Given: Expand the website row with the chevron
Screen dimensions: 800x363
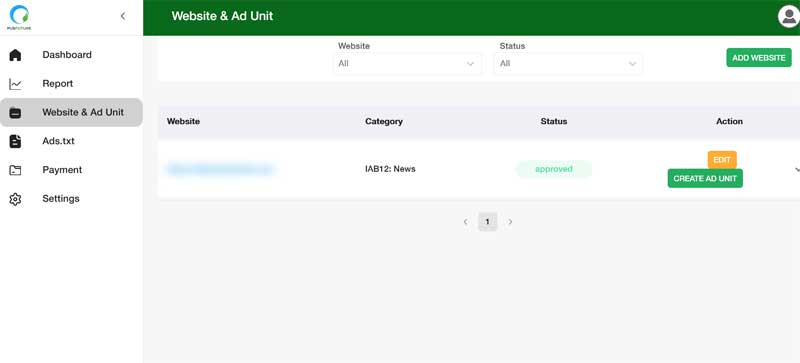Looking at the screenshot, I should tap(797, 170).
